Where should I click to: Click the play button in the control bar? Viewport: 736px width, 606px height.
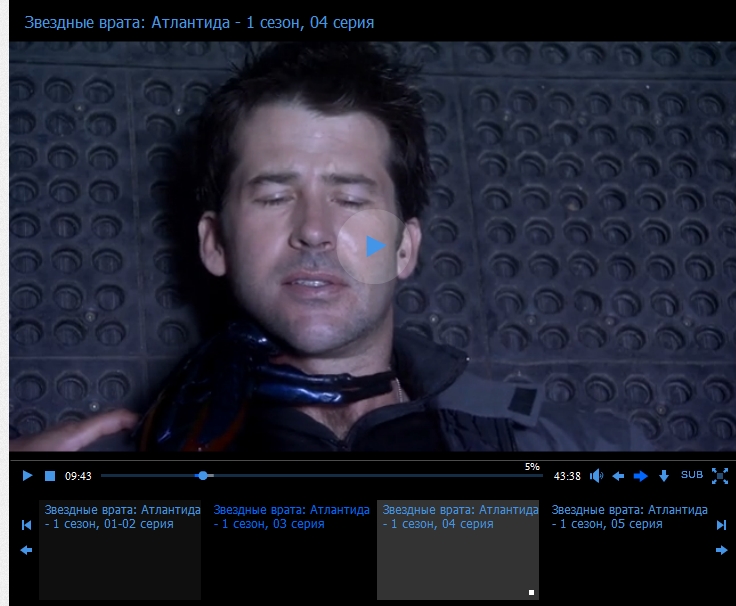point(27,476)
